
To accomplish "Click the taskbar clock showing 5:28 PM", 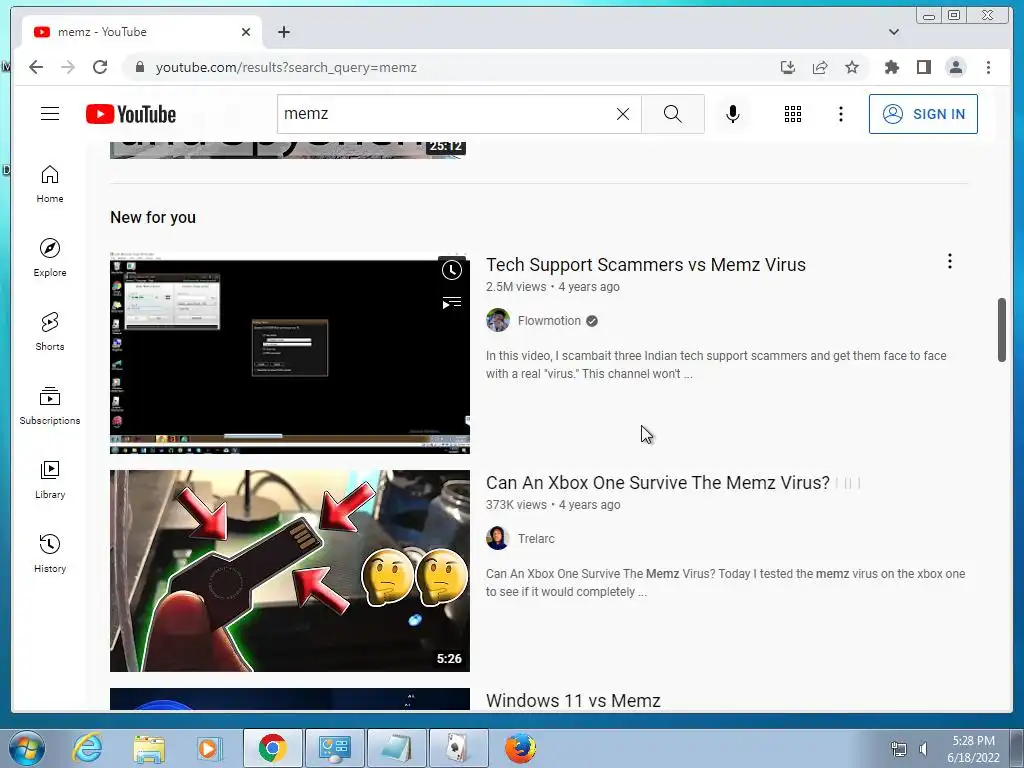I will 973,749.
